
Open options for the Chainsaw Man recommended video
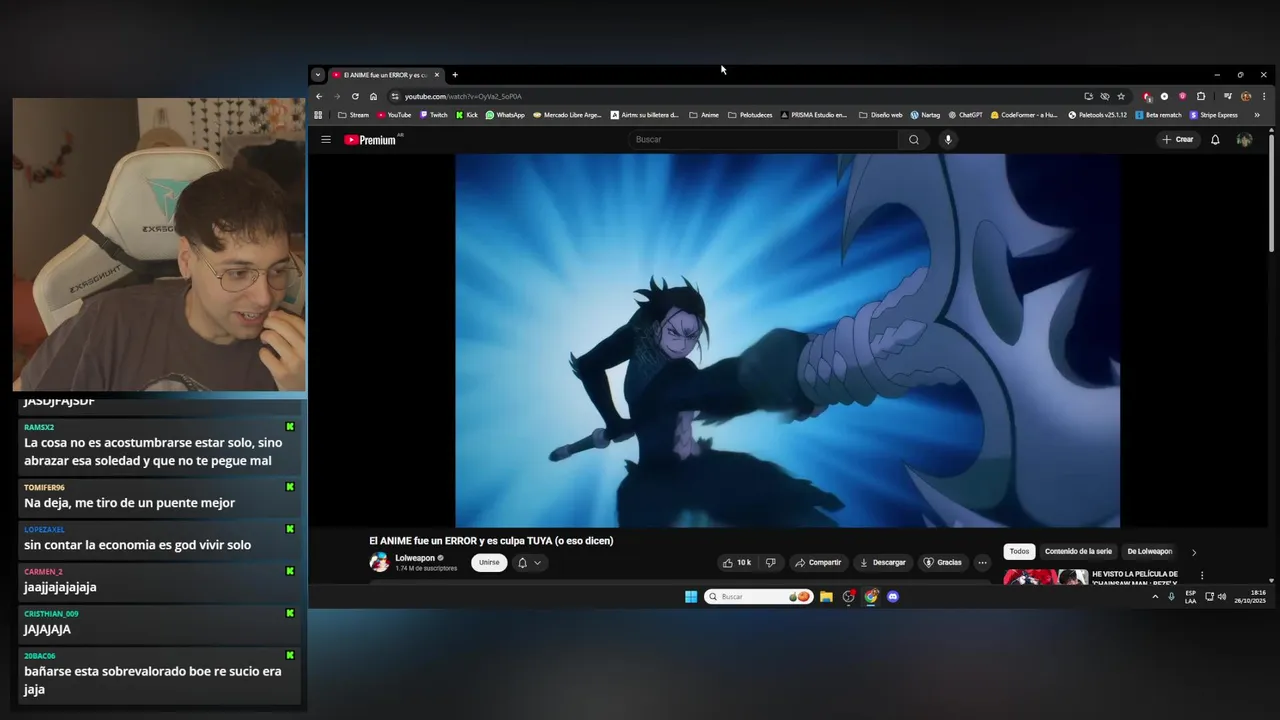[1202, 576]
